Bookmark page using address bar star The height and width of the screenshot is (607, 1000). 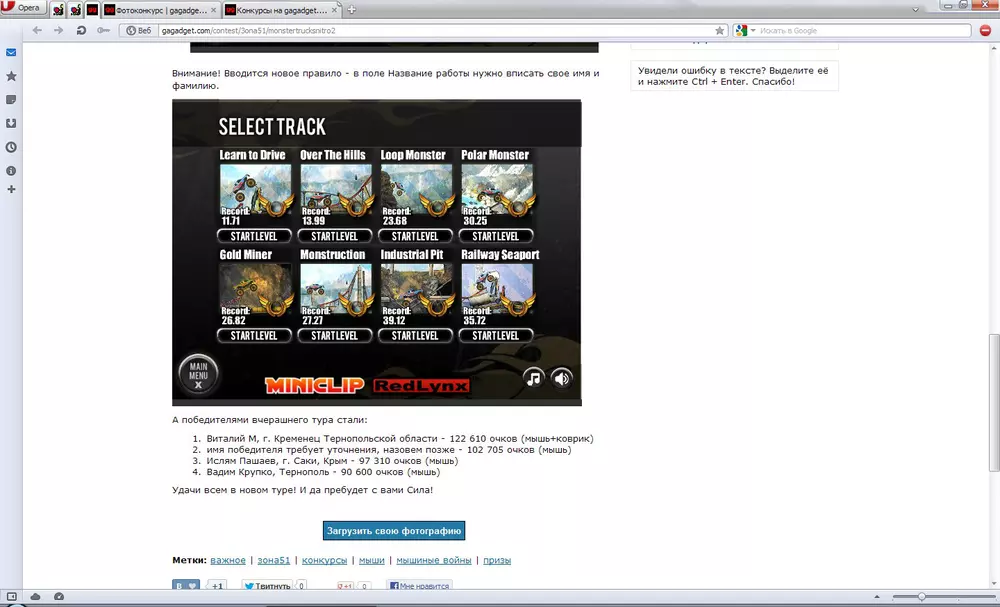tap(719, 31)
